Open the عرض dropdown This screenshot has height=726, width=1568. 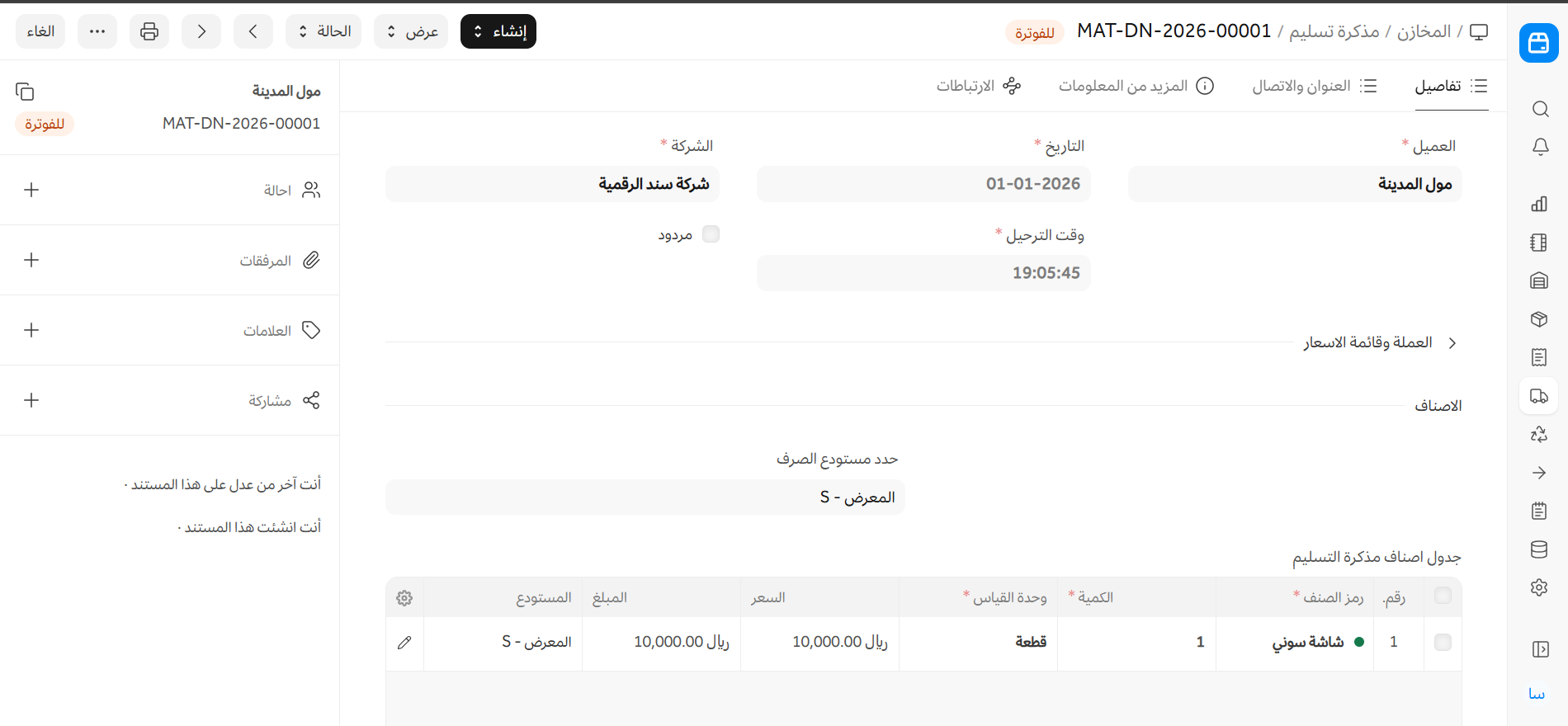tap(411, 31)
